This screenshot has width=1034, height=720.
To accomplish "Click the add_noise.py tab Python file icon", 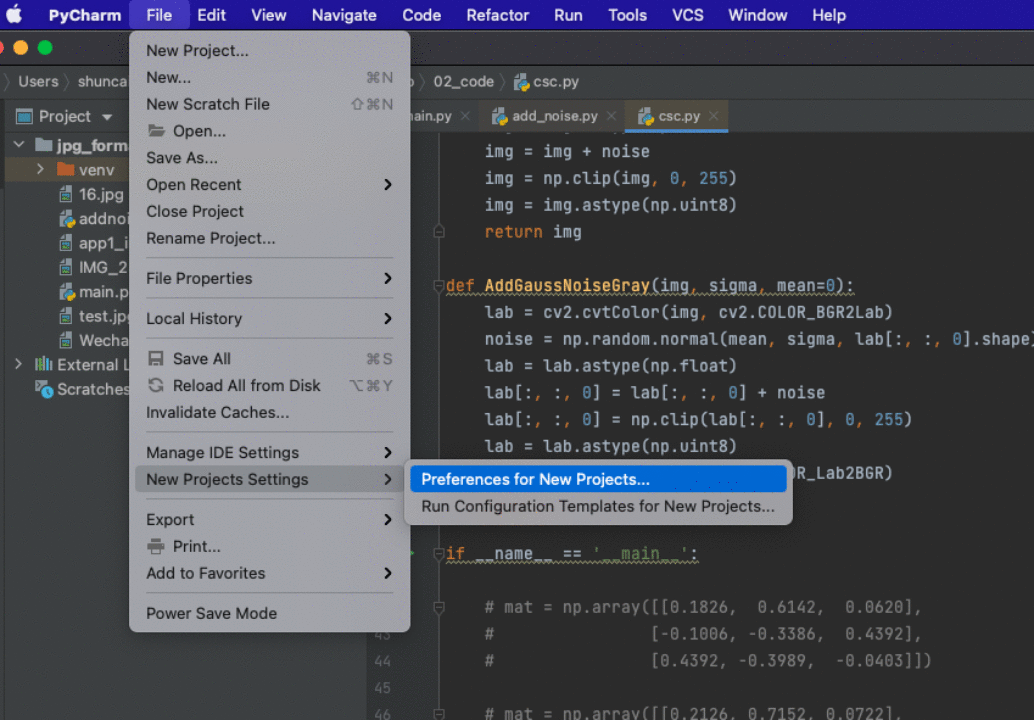I will (499, 117).
